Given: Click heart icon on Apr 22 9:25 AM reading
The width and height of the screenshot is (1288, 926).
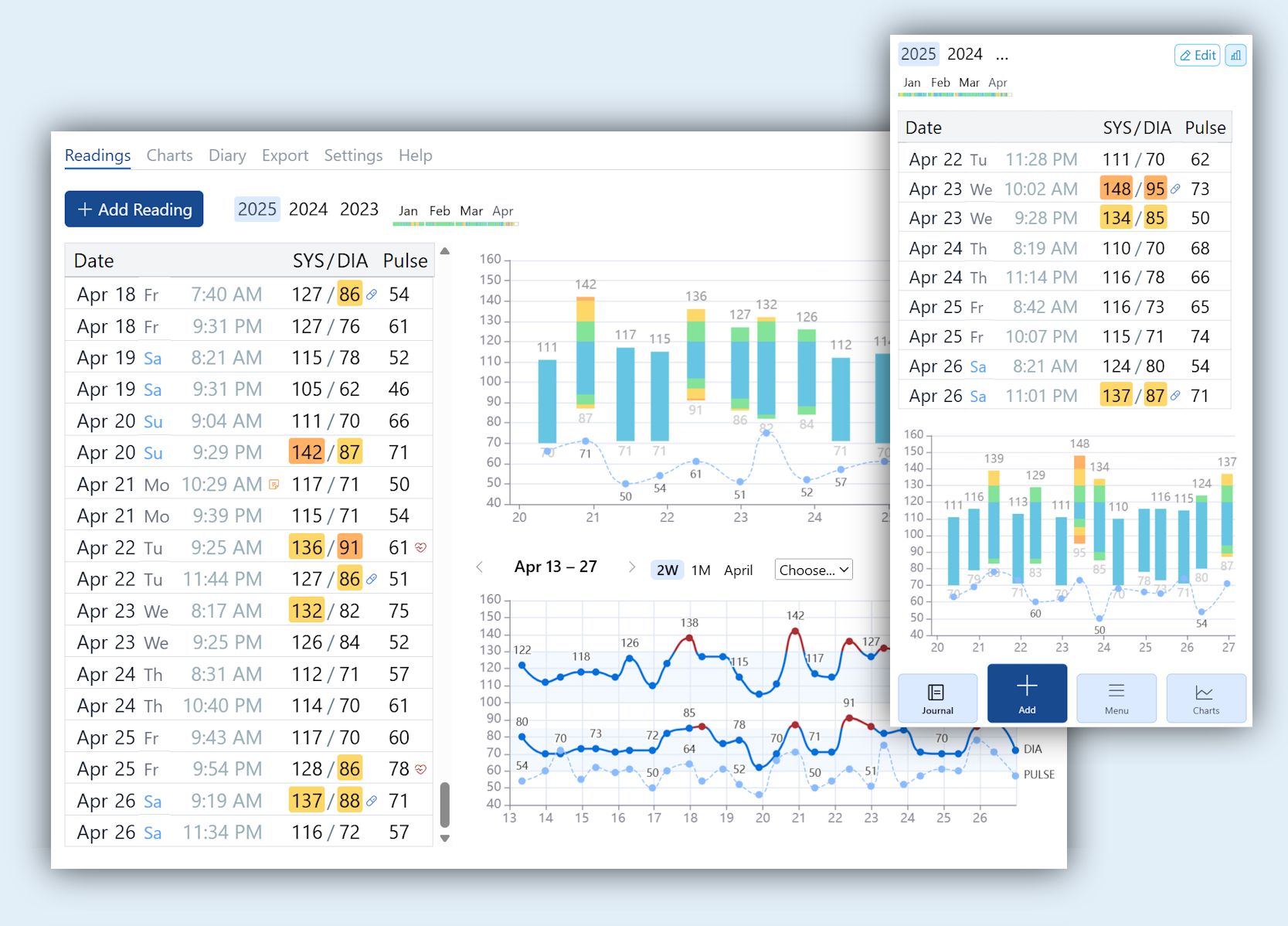Looking at the screenshot, I should 420,547.
